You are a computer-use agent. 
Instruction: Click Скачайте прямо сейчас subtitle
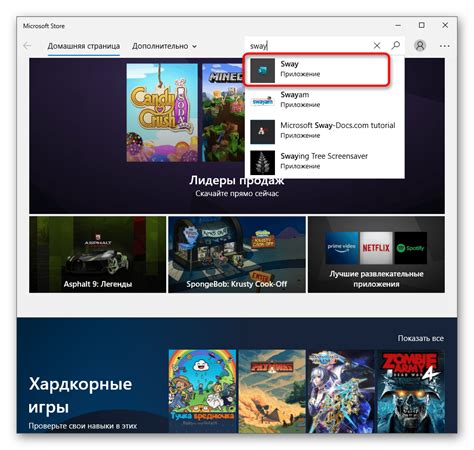[237, 194]
